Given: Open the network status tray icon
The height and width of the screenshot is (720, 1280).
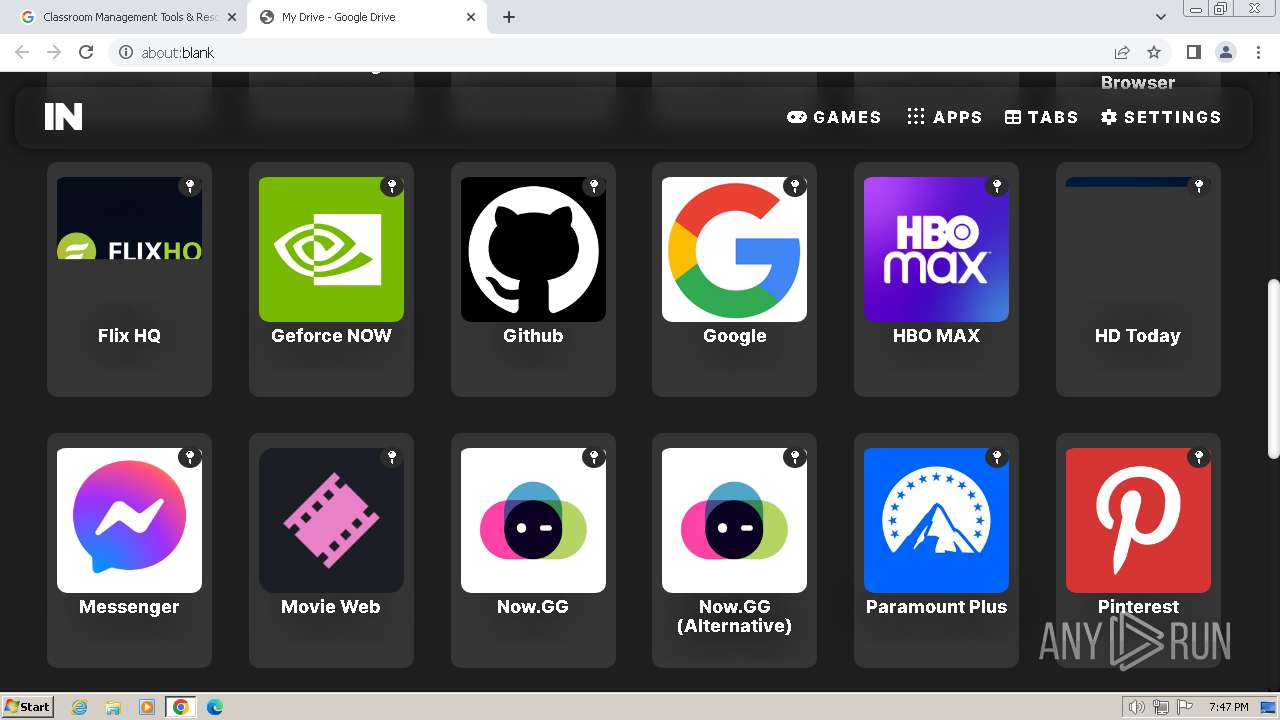Looking at the screenshot, I should tap(1161, 707).
